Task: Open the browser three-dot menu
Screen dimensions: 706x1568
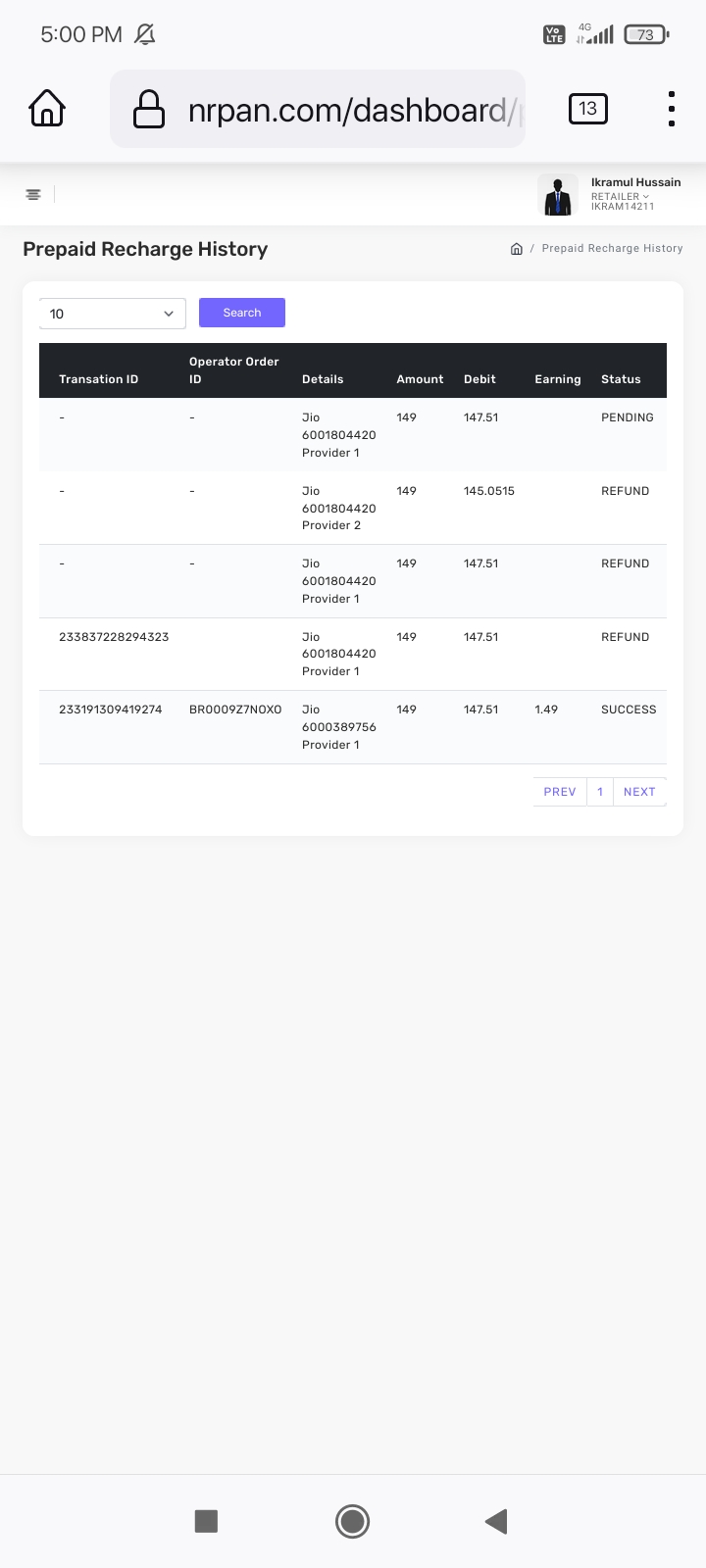Action: click(671, 109)
